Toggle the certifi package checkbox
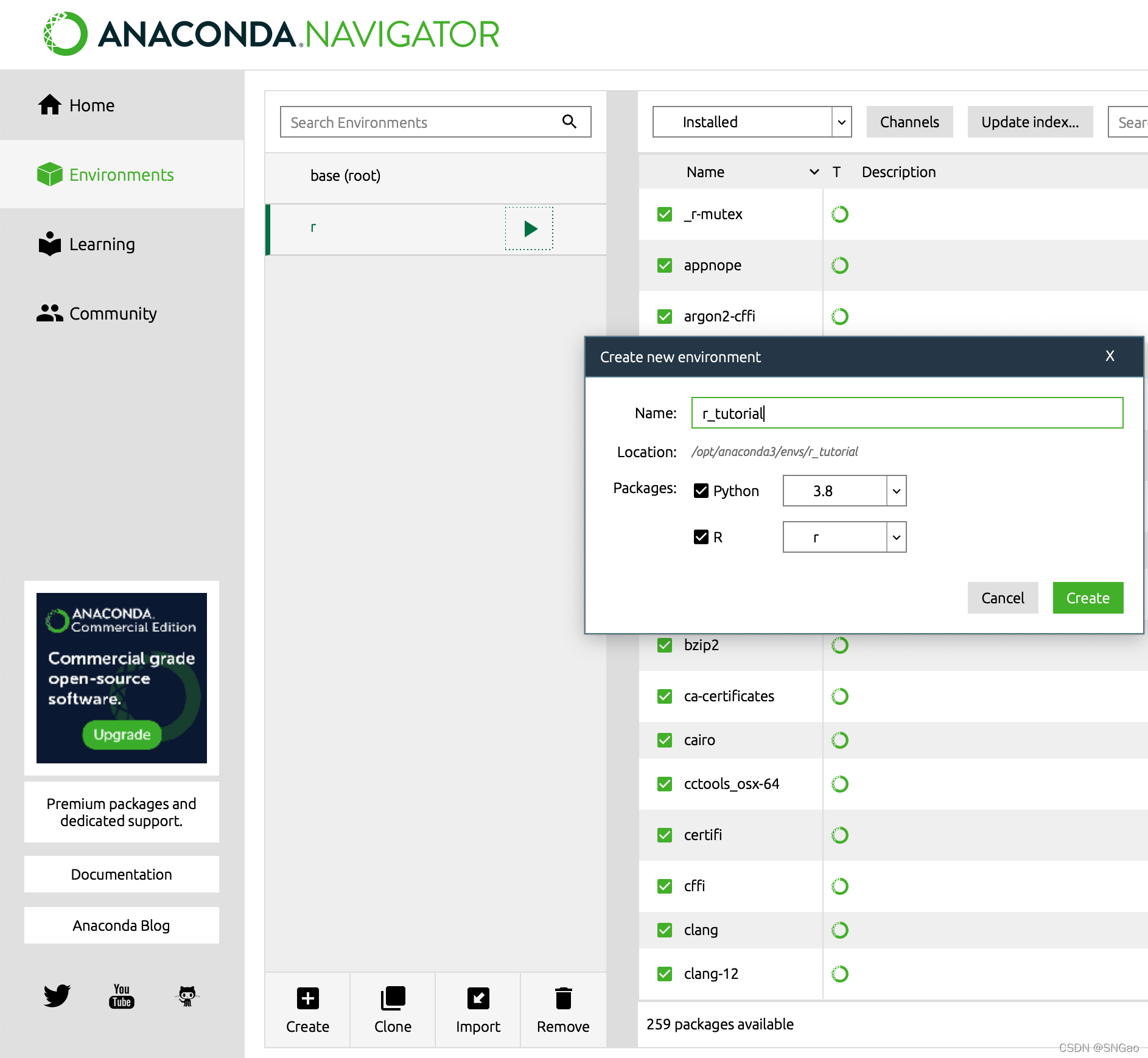This screenshot has width=1148, height=1058. 665,835
